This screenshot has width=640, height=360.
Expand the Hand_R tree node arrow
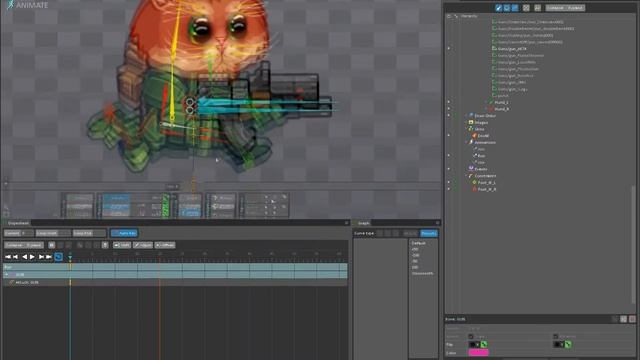tap(486, 109)
